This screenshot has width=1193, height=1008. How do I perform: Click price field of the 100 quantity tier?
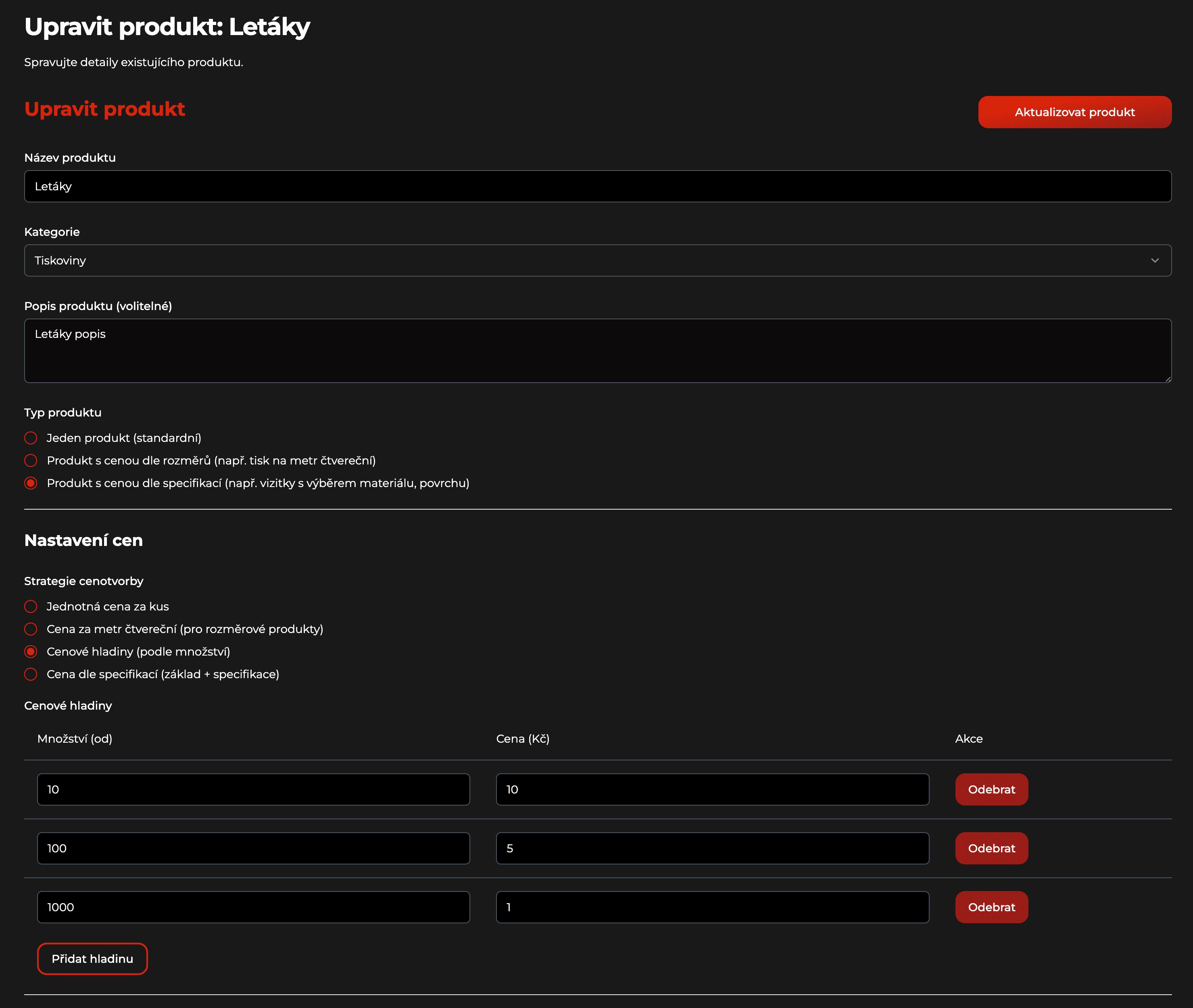coord(712,848)
